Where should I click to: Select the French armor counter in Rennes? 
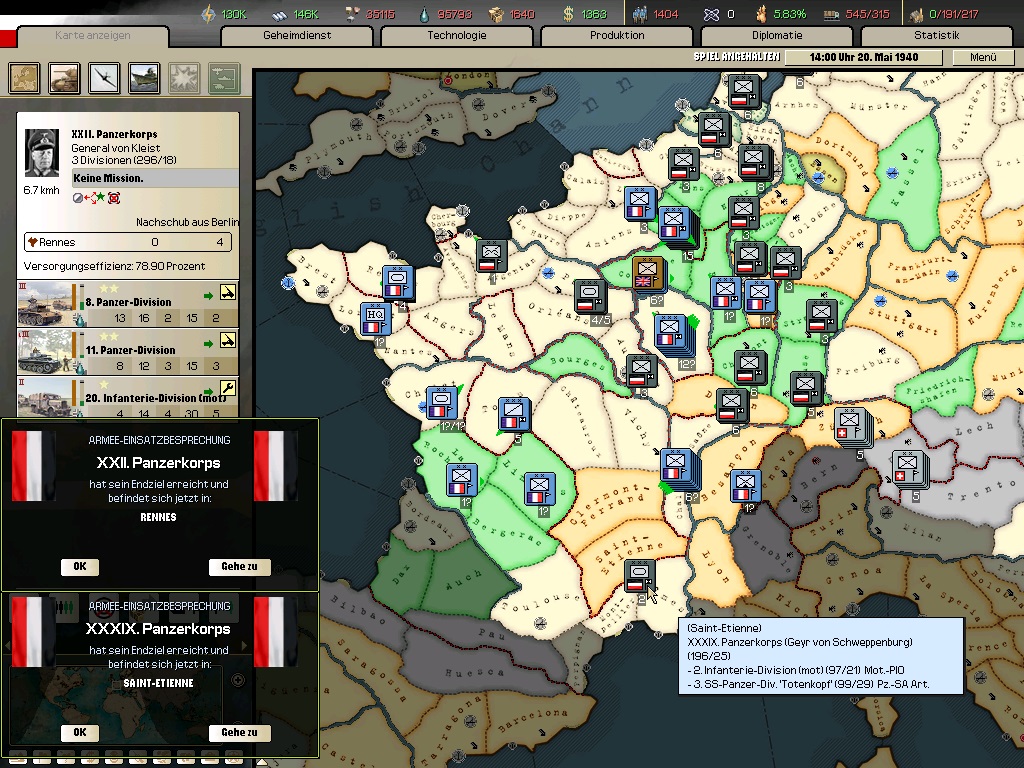(x=398, y=283)
